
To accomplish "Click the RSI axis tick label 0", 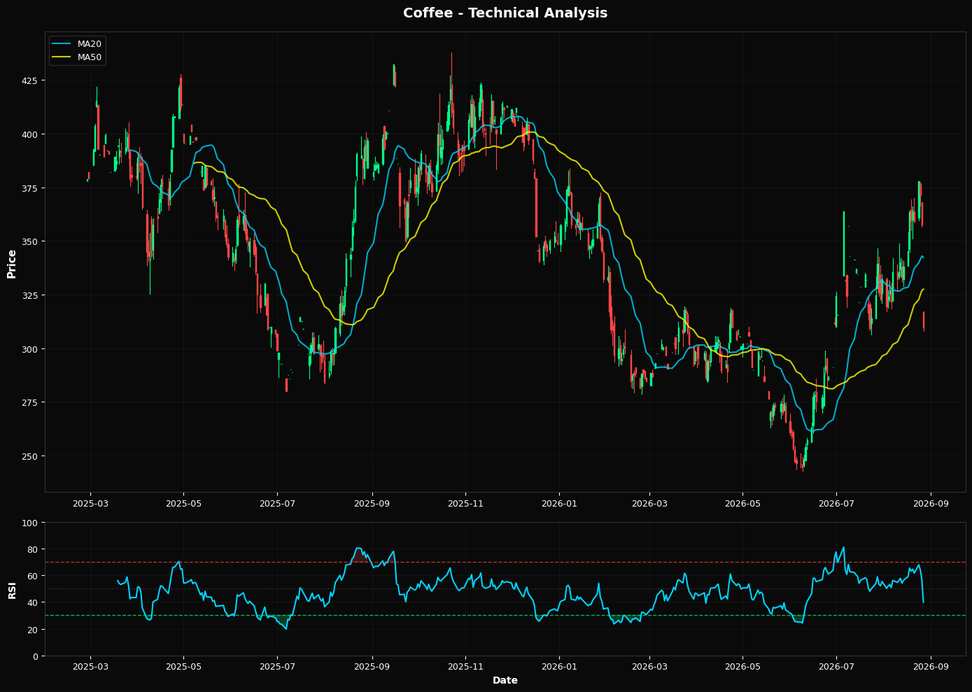I will tap(35, 656).
